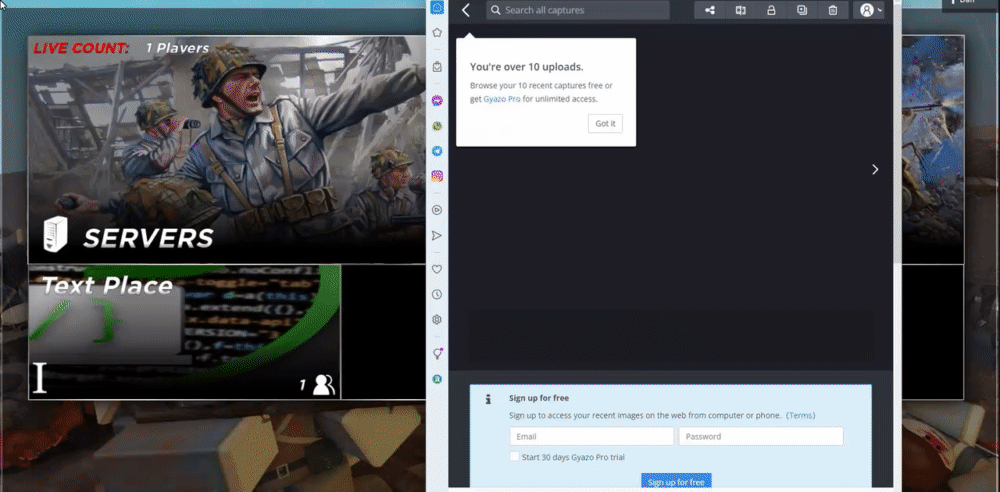Image resolution: width=1000 pixels, height=492 pixels.
Task: Select the Text Place server card
Action: (184, 332)
